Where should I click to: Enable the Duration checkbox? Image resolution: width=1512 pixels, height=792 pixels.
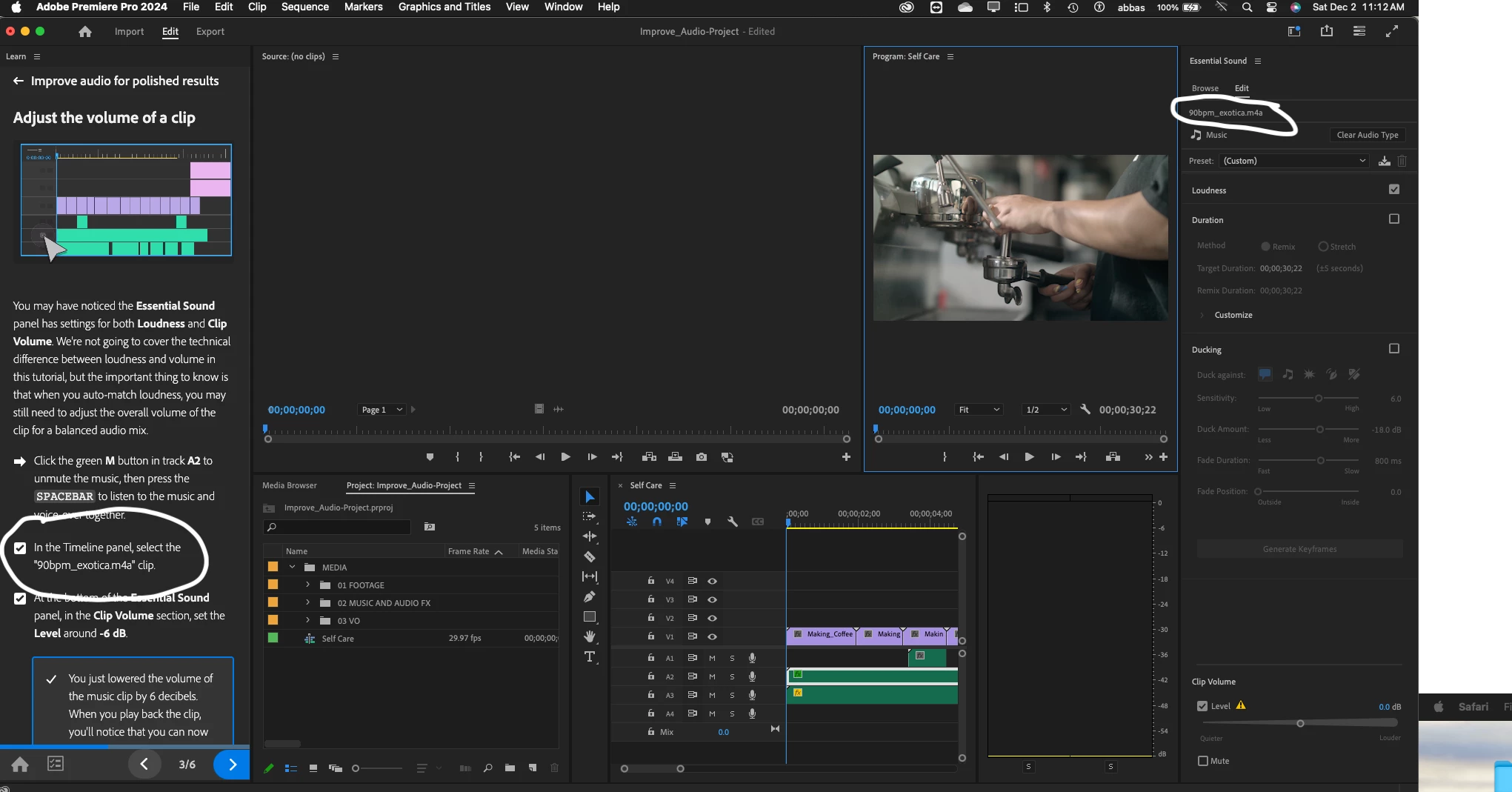pos(1394,219)
